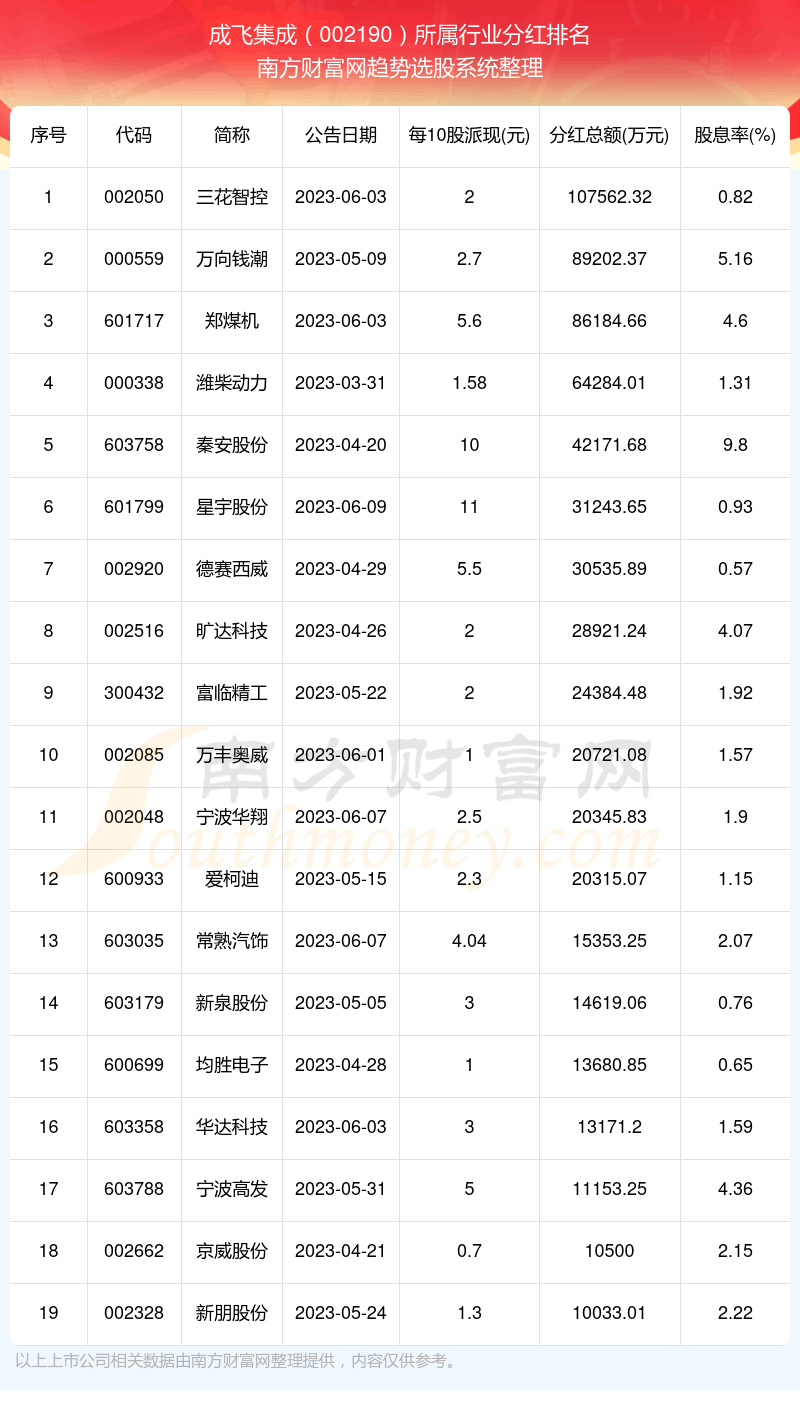
Task: Click the 新朋股份 dividend yield 2.22
Action: tap(735, 1313)
